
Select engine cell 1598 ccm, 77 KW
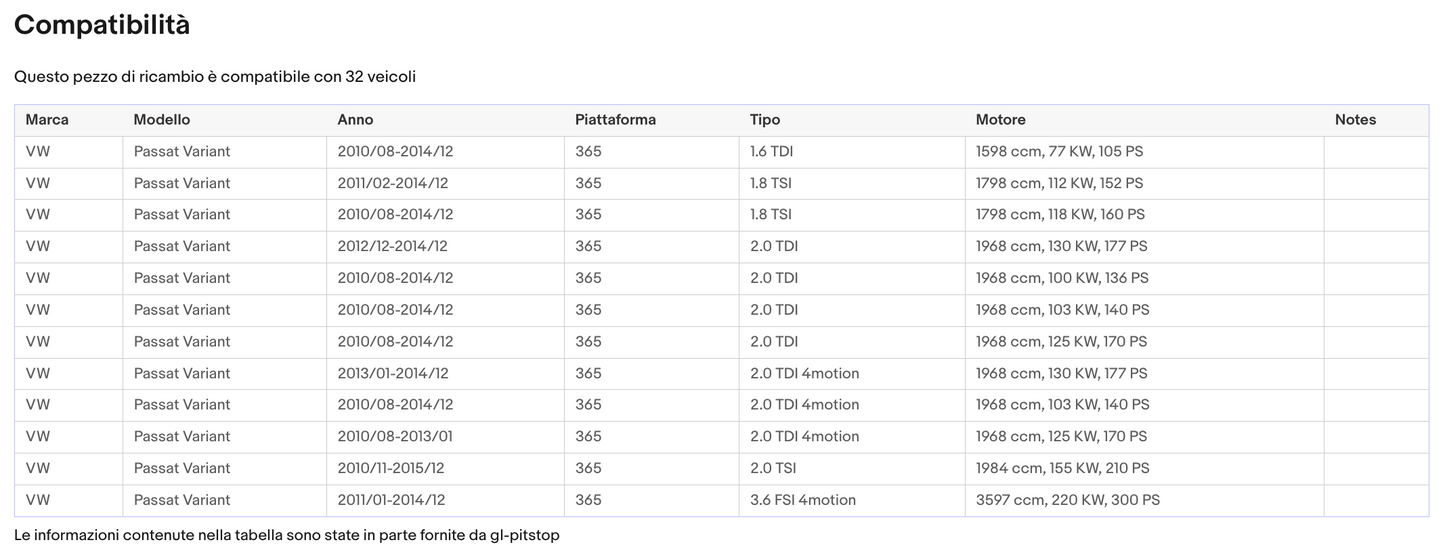1059,152
